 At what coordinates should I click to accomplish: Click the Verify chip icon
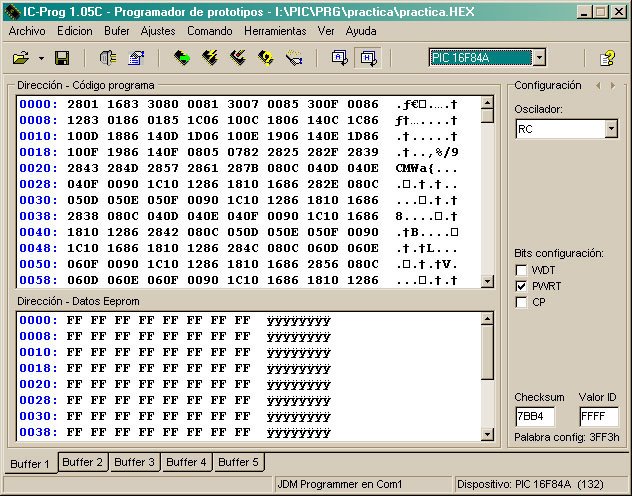point(266,58)
